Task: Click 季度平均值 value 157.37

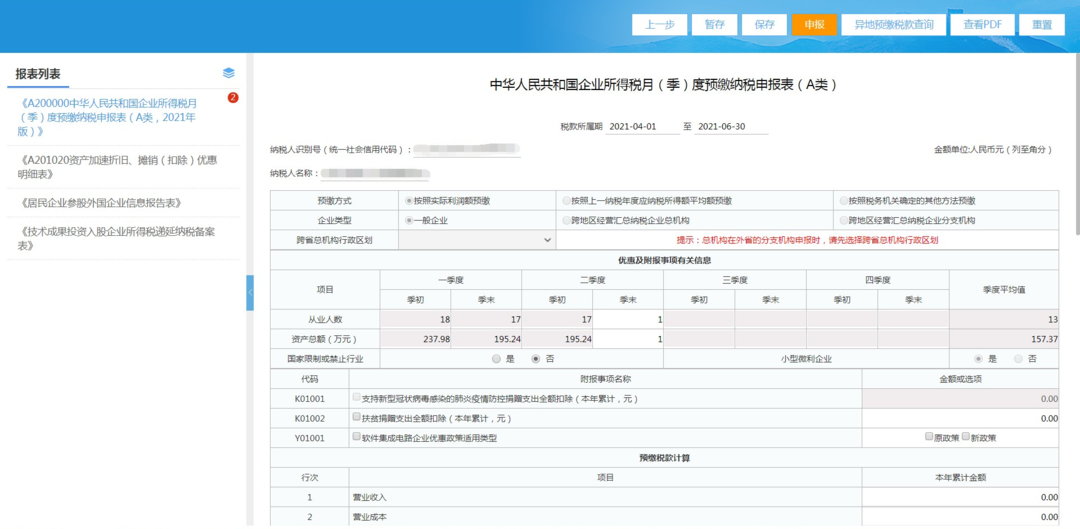Action: click(x=1004, y=339)
